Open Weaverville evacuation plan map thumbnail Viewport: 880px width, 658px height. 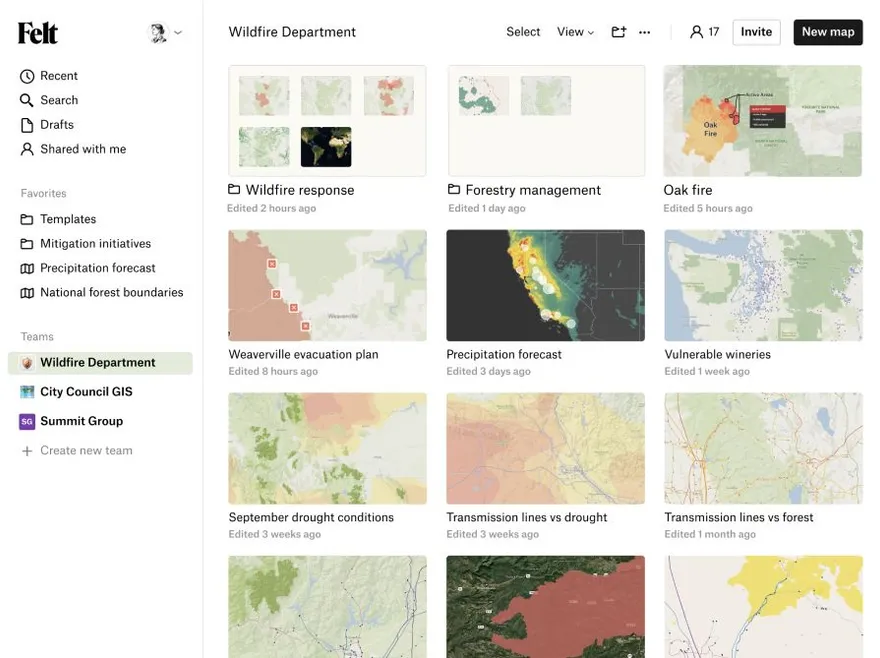(327, 285)
